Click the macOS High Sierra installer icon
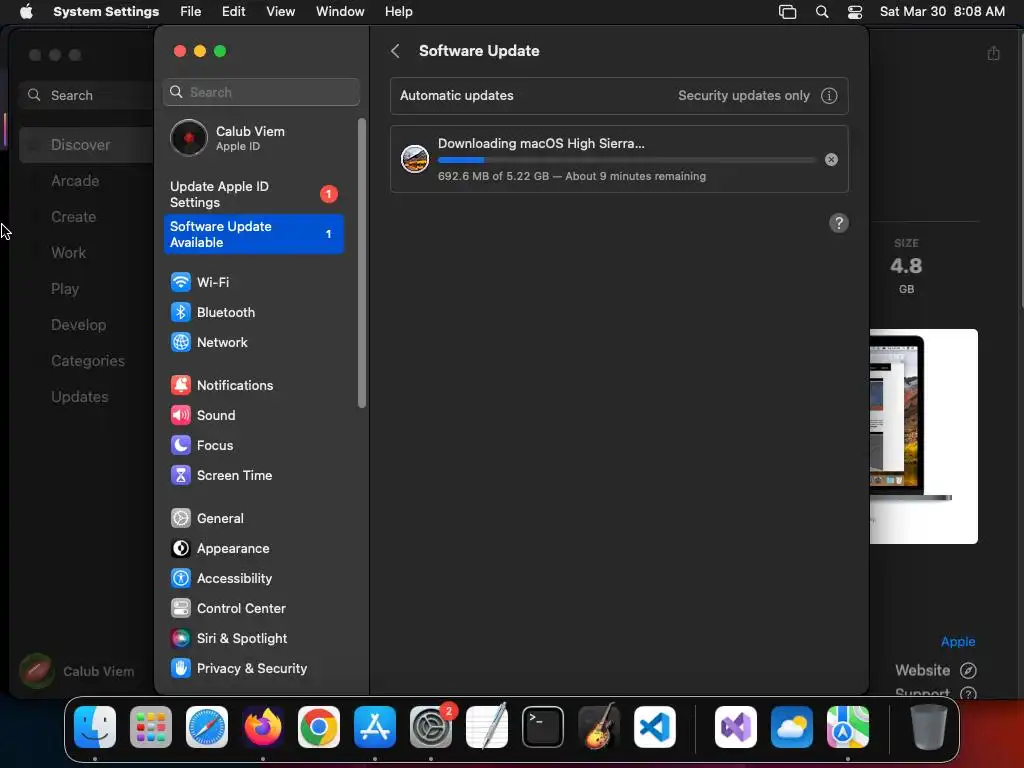 pyautogui.click(x=415, y=159)
